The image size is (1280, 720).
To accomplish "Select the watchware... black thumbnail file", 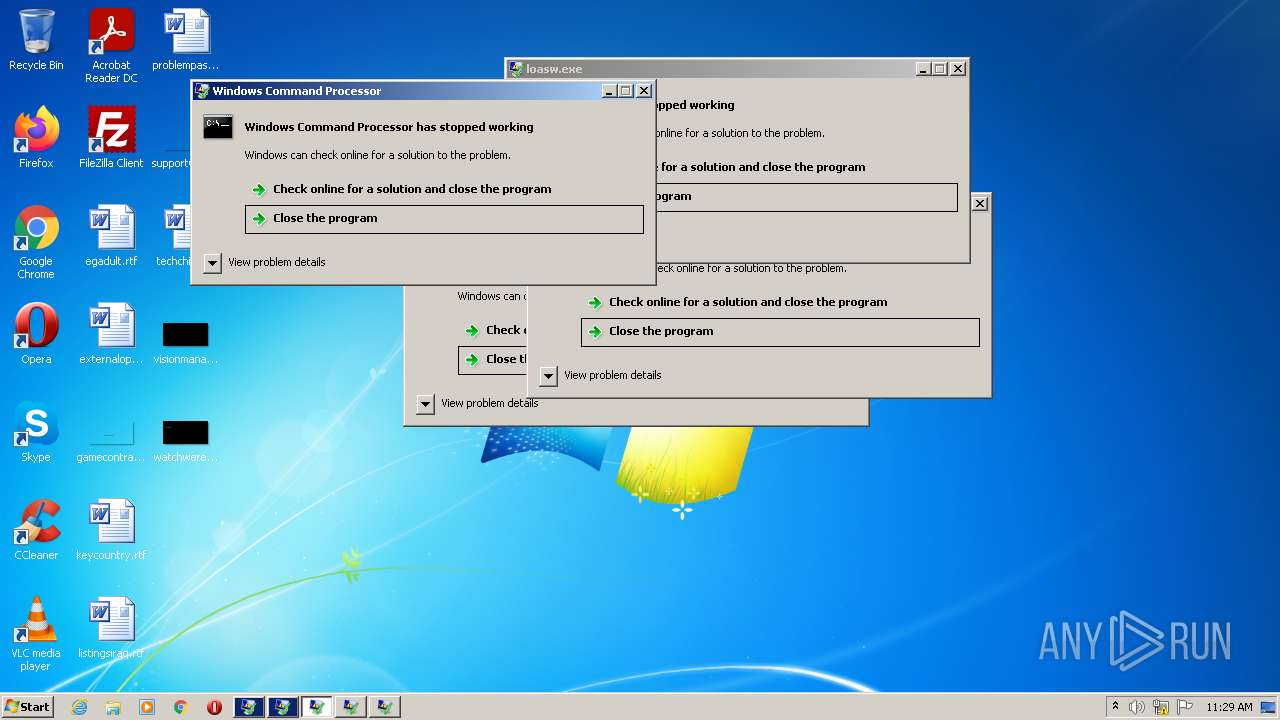I will (186, 440).
